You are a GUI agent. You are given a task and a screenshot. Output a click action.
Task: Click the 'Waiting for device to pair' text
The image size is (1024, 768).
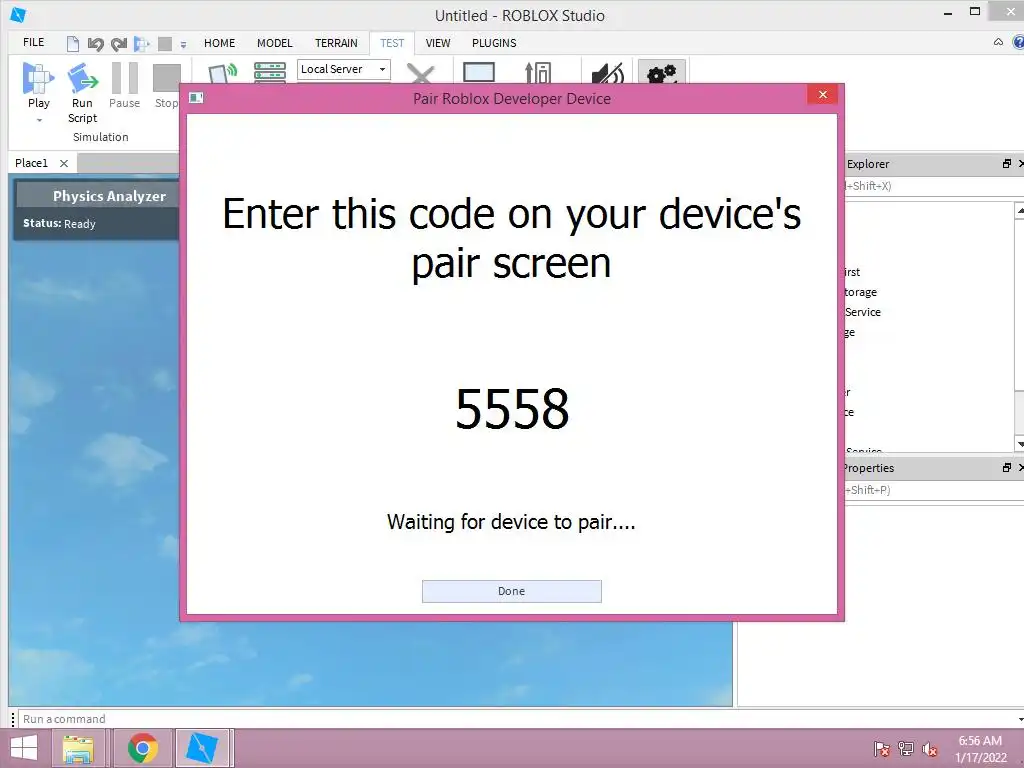pyautogui.click(x=511, y=522)
